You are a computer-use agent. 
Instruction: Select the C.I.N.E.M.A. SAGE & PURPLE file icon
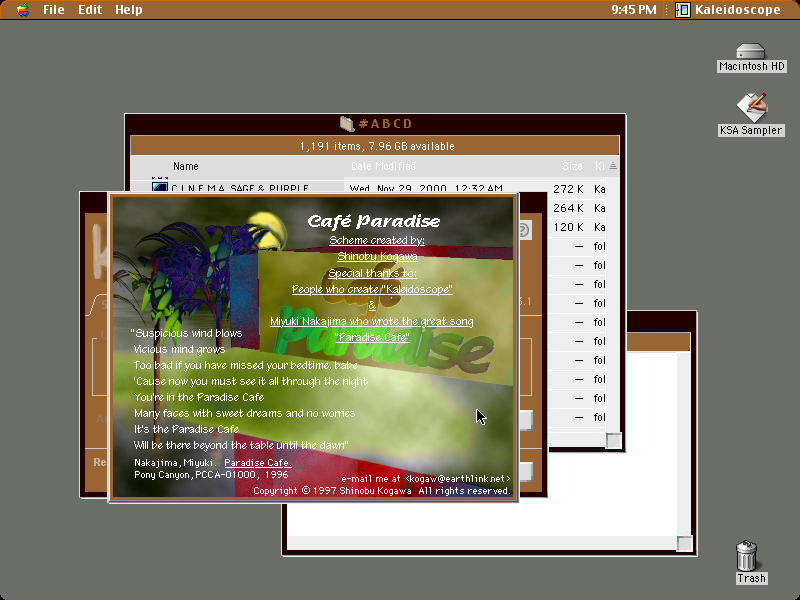coord(160,187)
